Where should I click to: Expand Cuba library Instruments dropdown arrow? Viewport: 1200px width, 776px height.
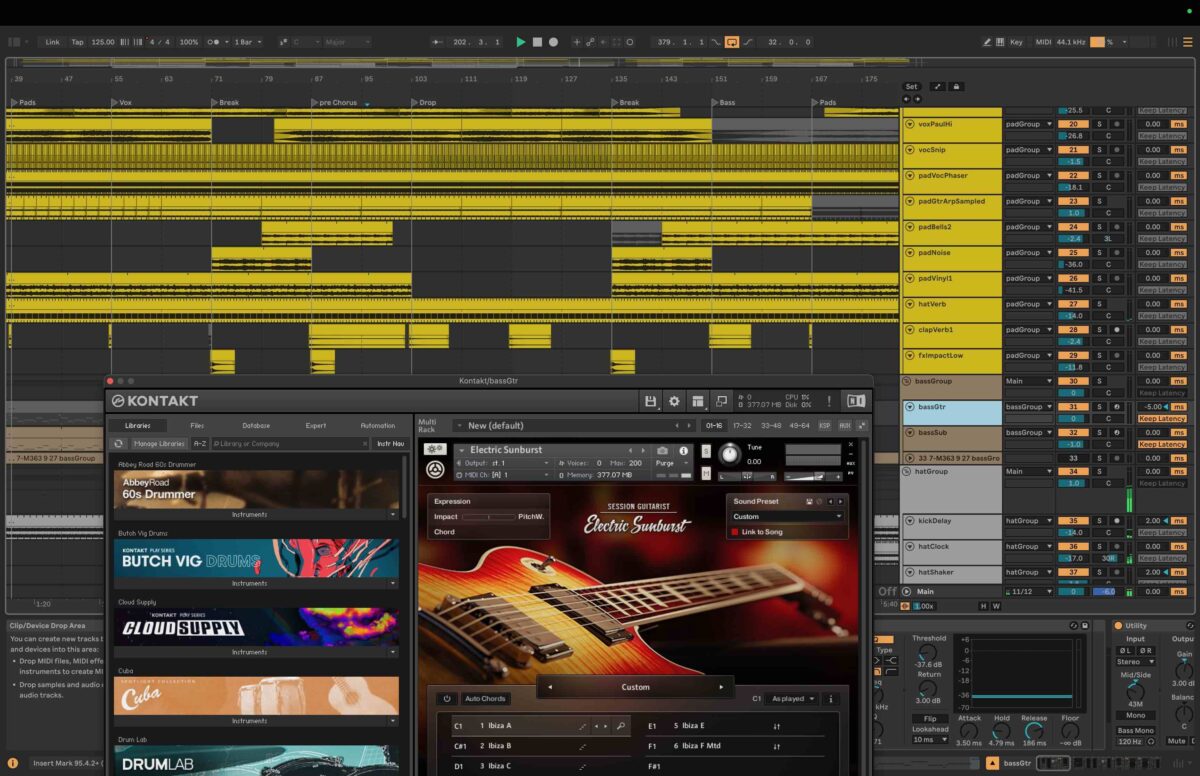(393, 721)
